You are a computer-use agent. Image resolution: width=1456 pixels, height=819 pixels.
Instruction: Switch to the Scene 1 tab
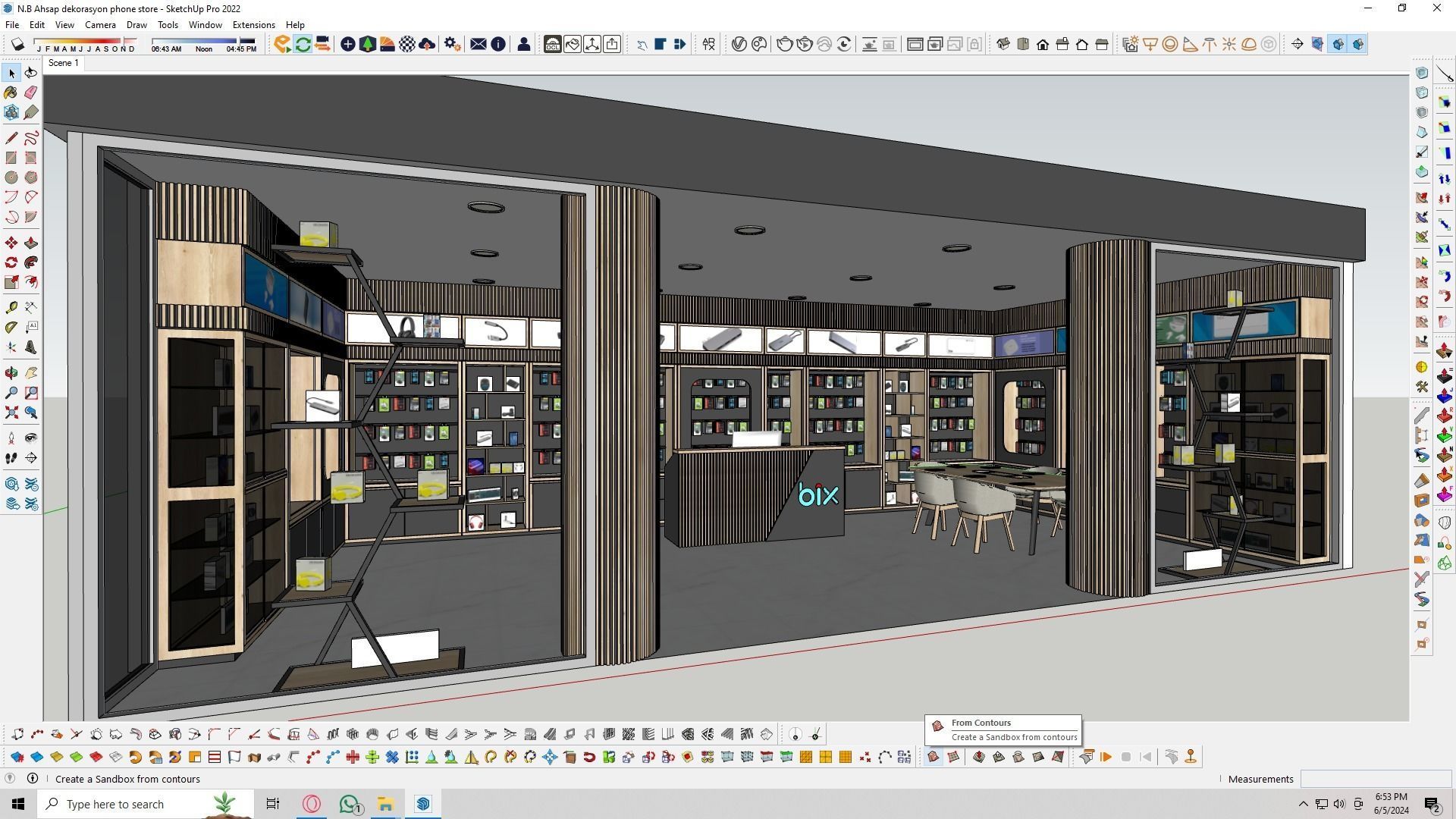(x=63, y=63)
